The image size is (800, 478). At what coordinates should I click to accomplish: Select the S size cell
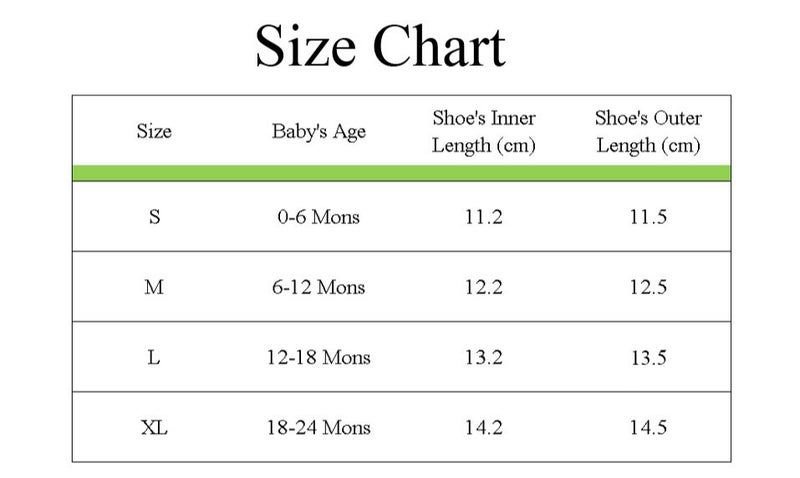pos(154,217)
